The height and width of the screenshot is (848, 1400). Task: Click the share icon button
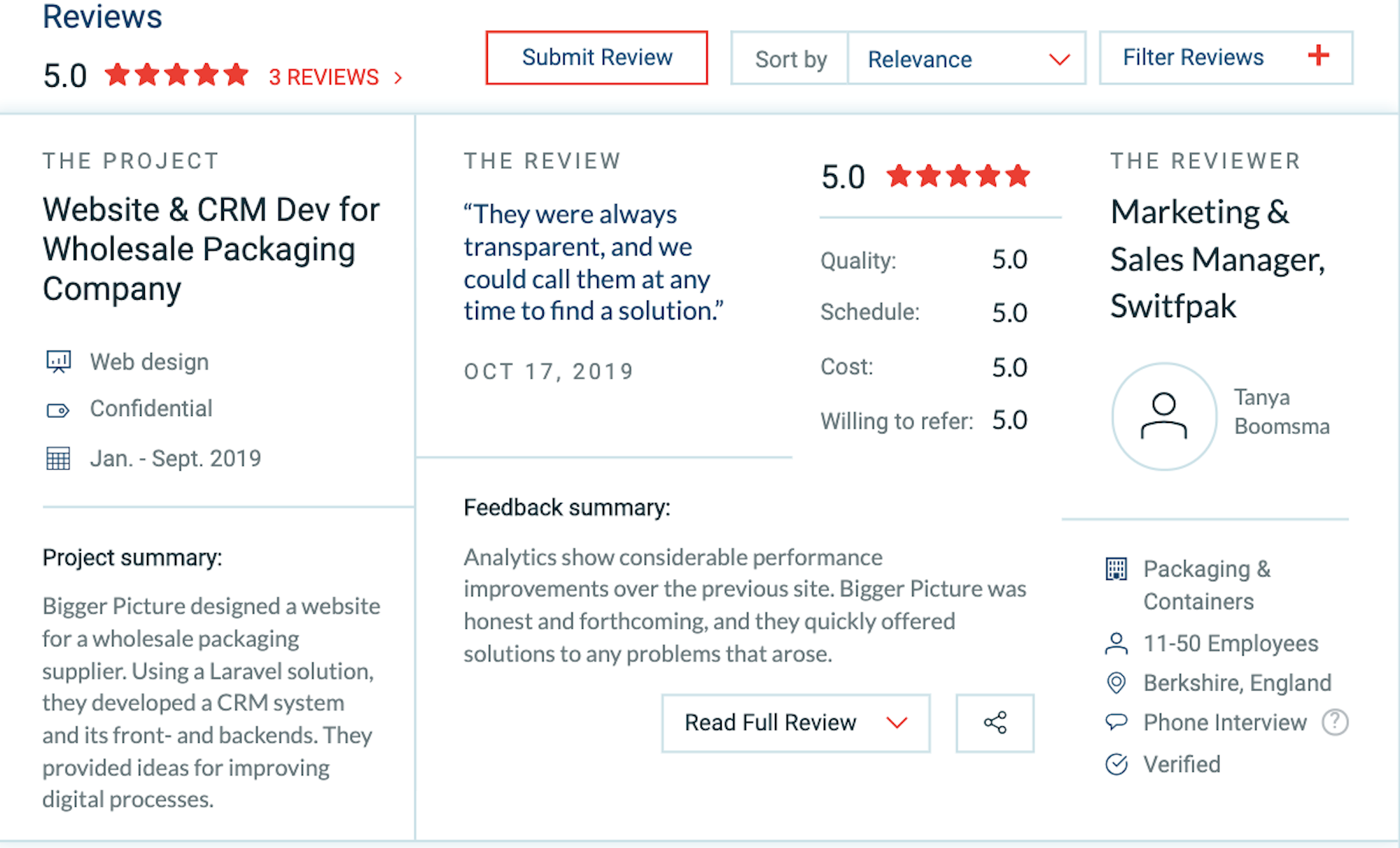(995, 723)
